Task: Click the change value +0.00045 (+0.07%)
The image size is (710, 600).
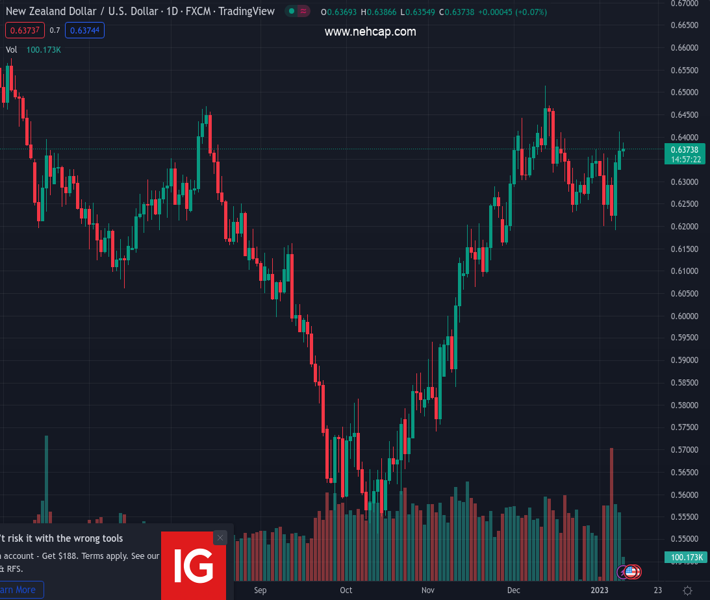Action: click(x=512, y=12)
